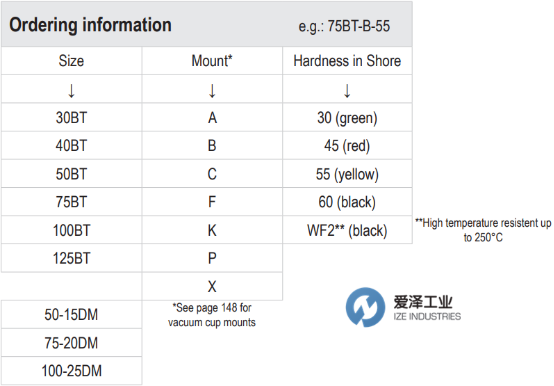
Task: Click the high temperature resistant note
Action: 483,230
